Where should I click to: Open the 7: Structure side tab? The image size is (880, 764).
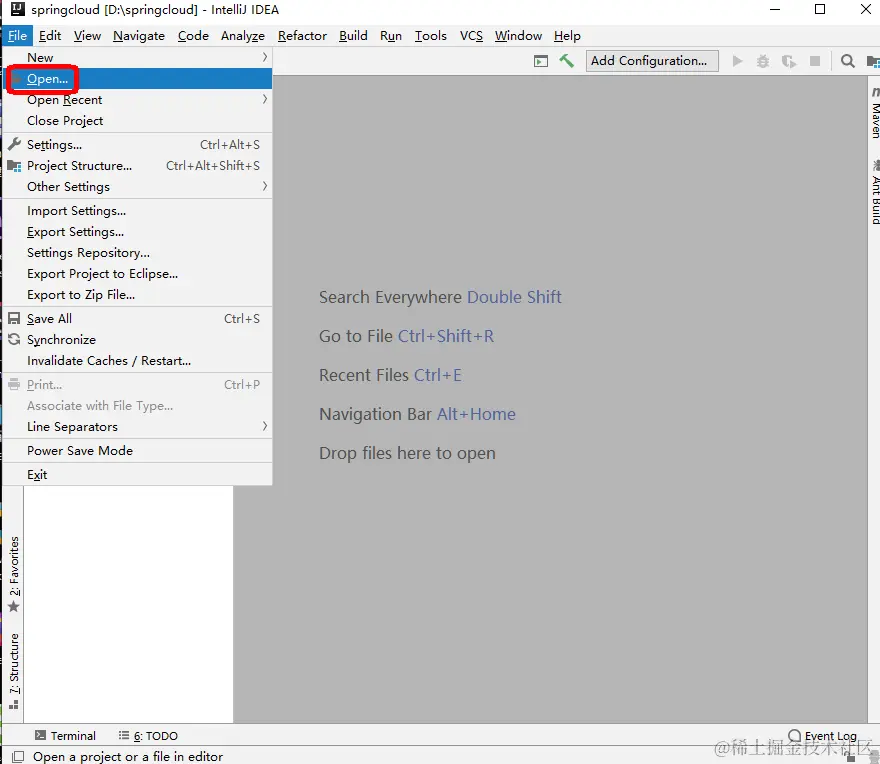pos(14,671)
